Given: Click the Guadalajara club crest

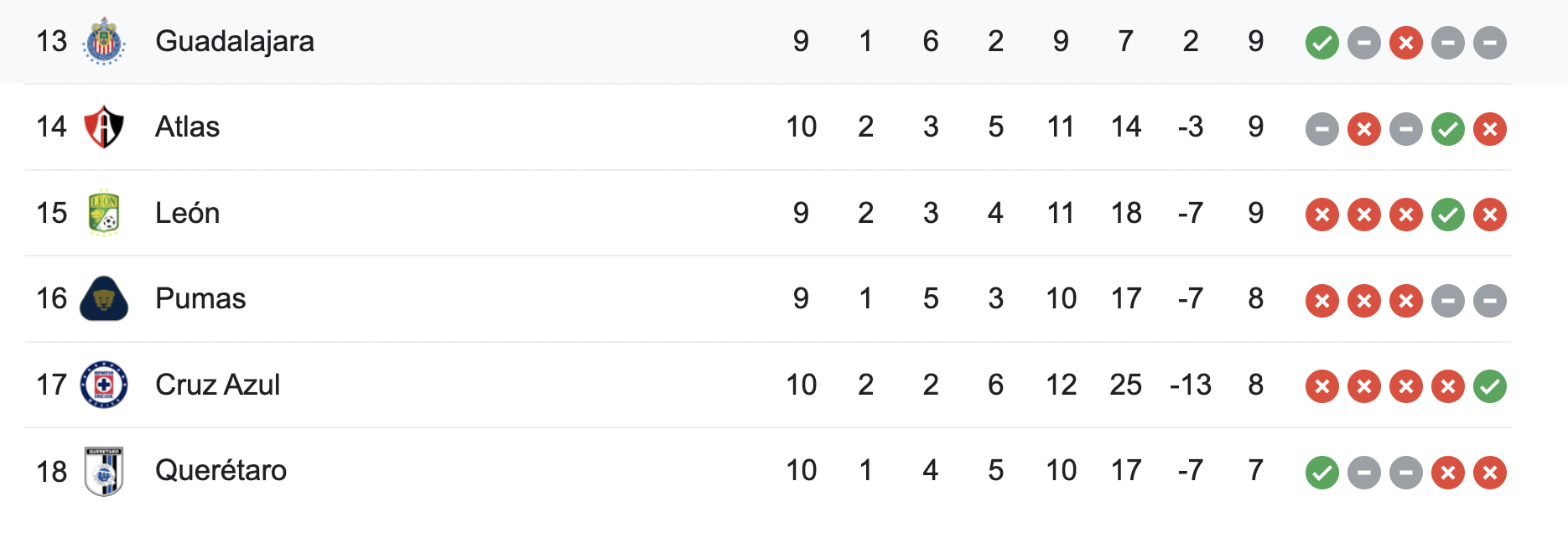Looking at the screenshot, I should pos(104,41).
